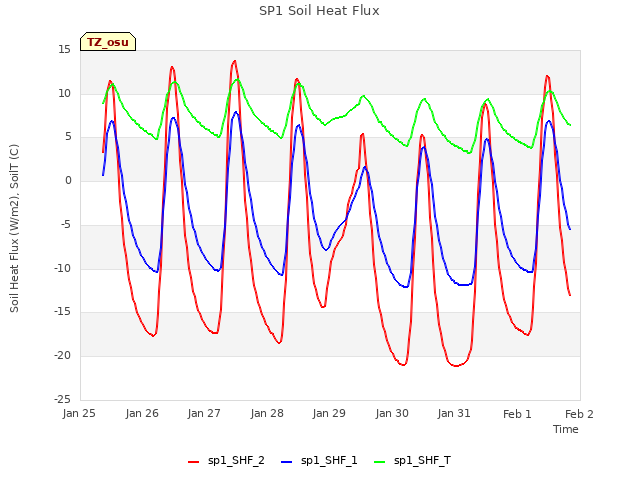Toggle the sp1_SHF_2 legend label

(236, 460)
